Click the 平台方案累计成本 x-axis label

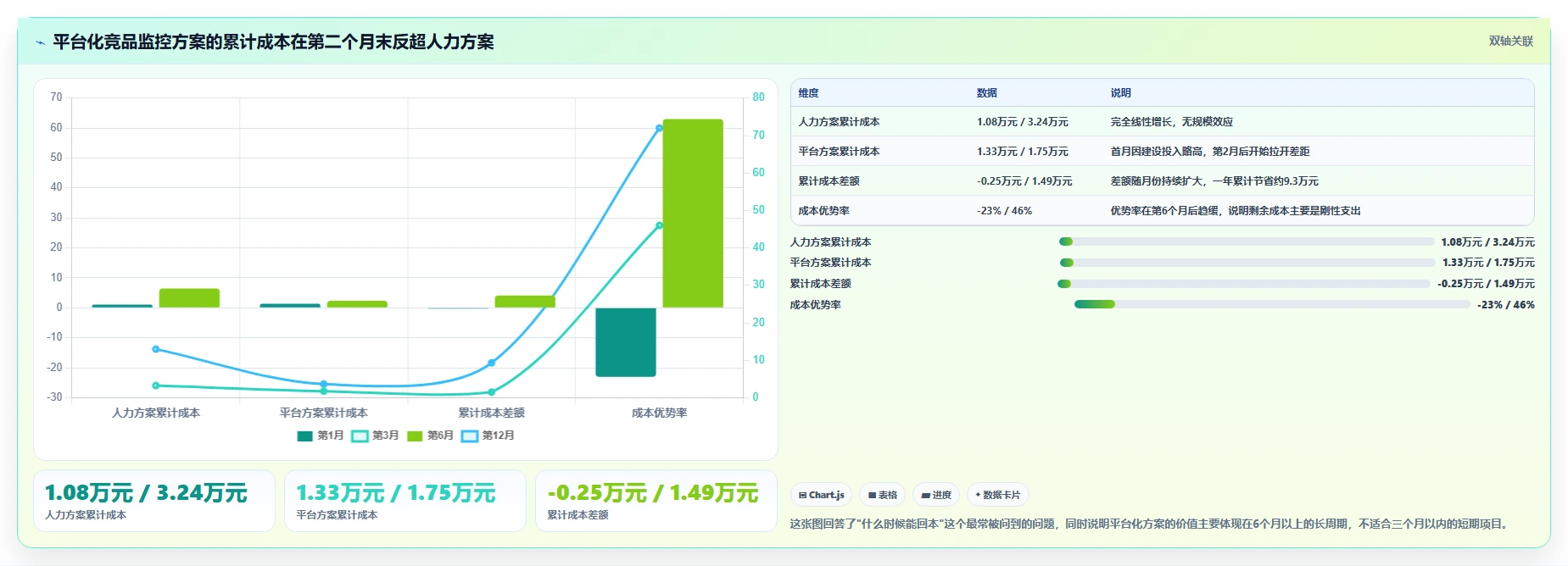(x=324, y=413)
